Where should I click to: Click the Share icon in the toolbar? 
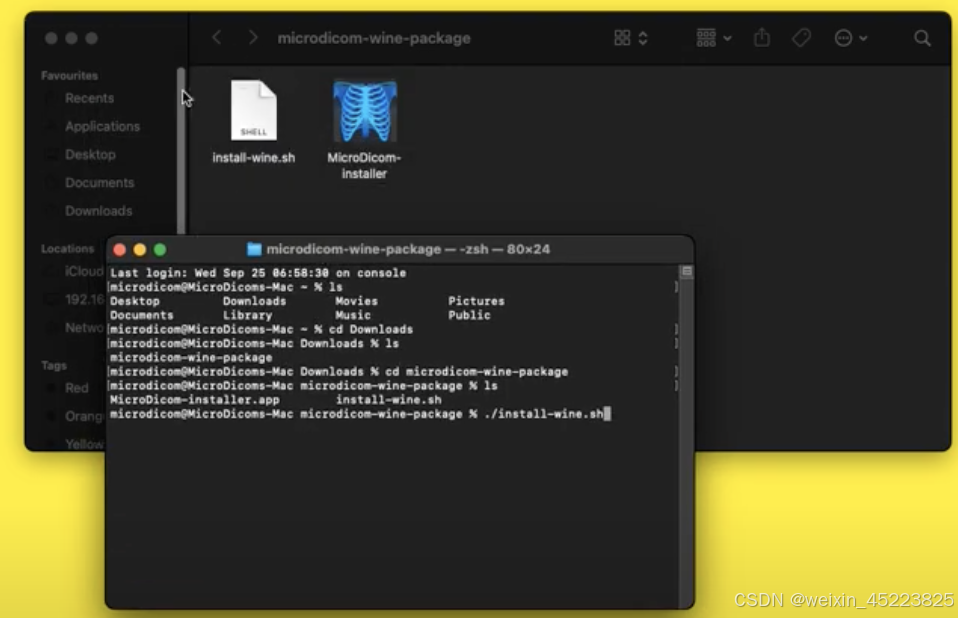coord(762,37)
